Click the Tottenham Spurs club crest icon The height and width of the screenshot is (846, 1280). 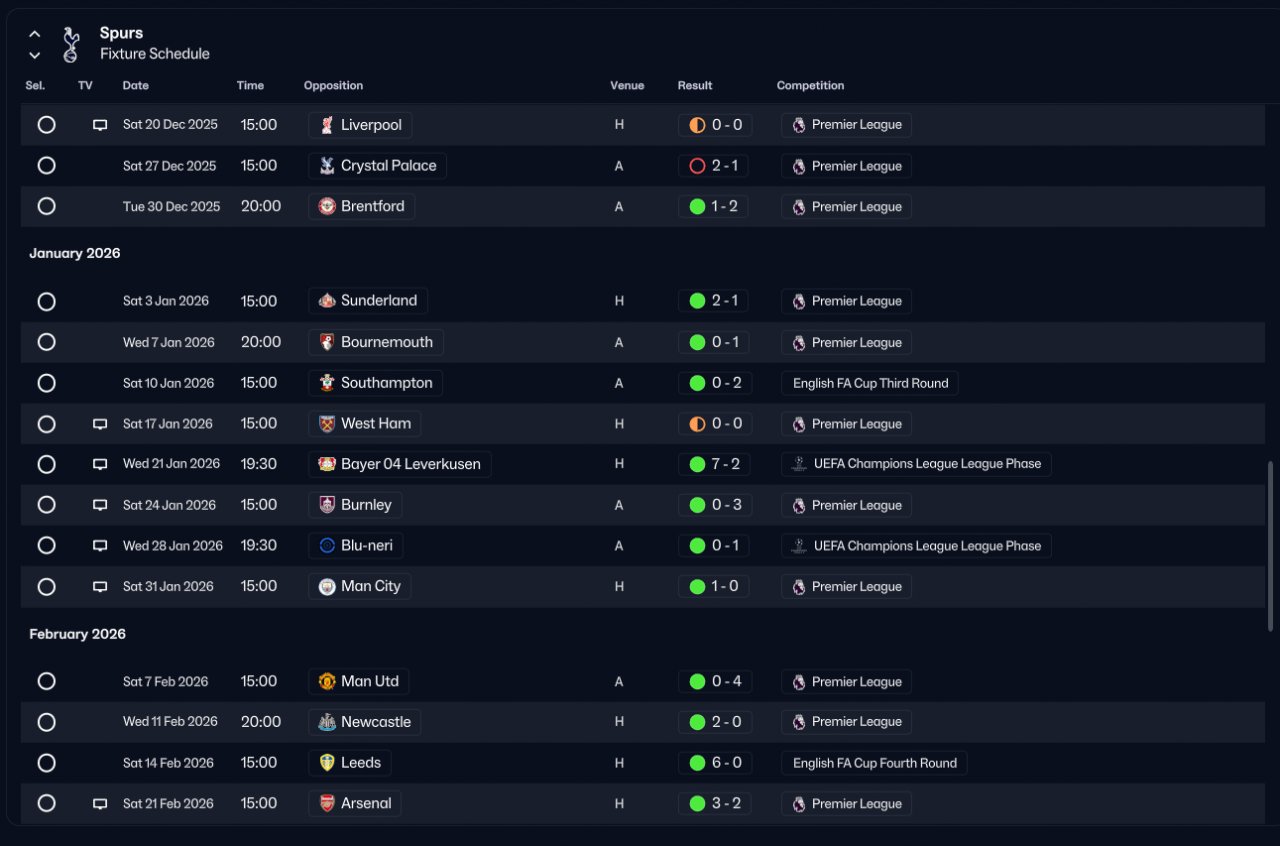tap(70, 44)
